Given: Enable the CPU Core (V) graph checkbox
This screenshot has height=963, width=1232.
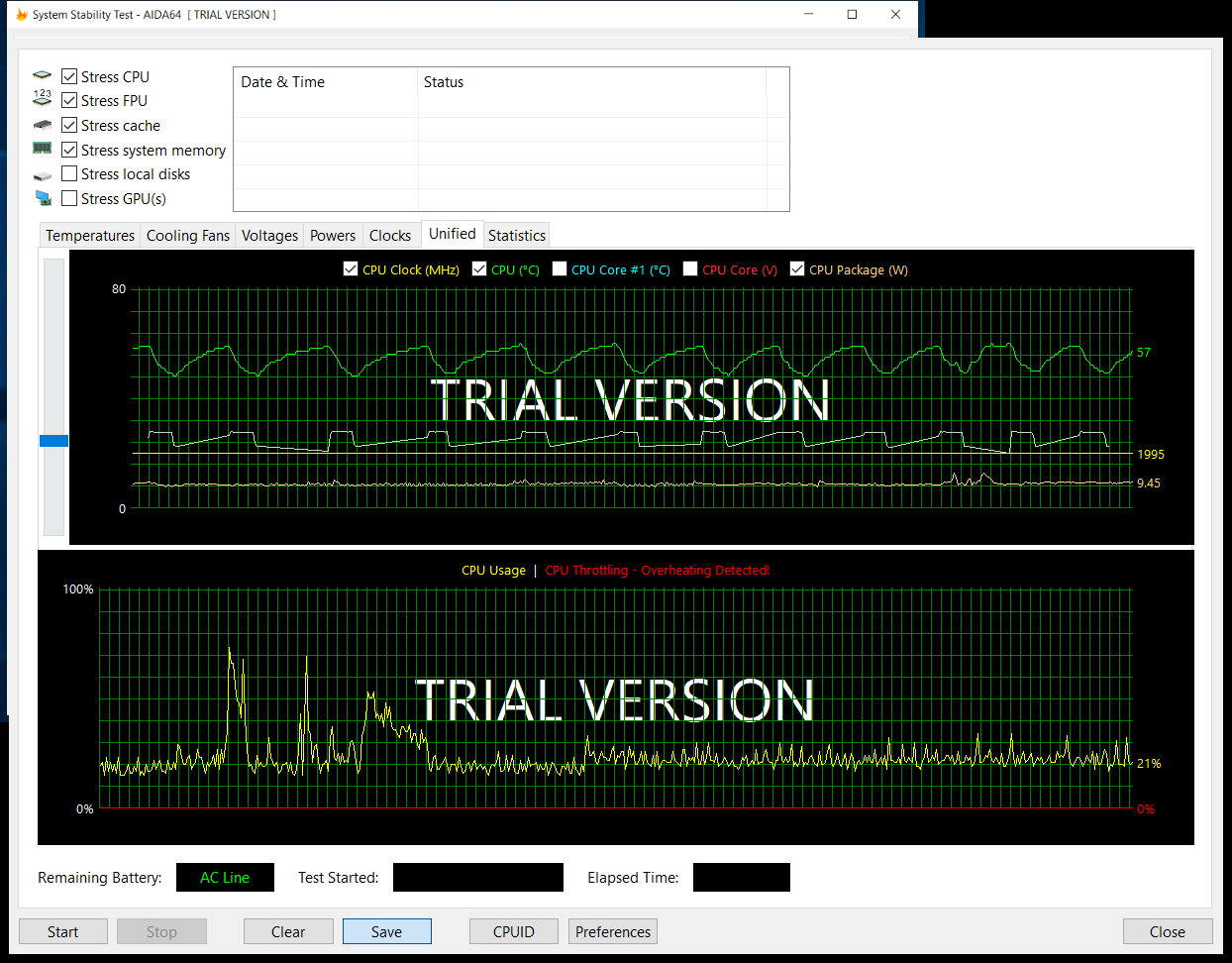Looking at the screenshot, I should (x=690, y=268).
